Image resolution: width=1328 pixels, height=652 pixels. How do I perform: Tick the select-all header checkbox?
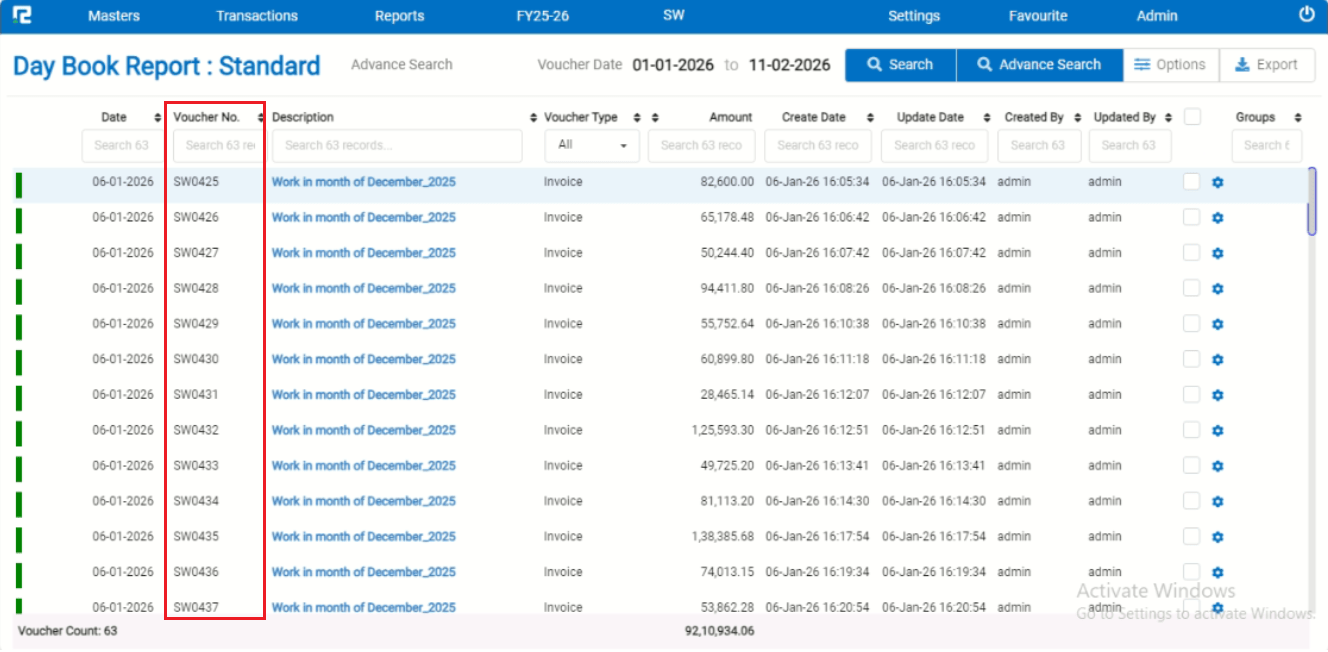pyautogui.click(x=1192, y=117)
